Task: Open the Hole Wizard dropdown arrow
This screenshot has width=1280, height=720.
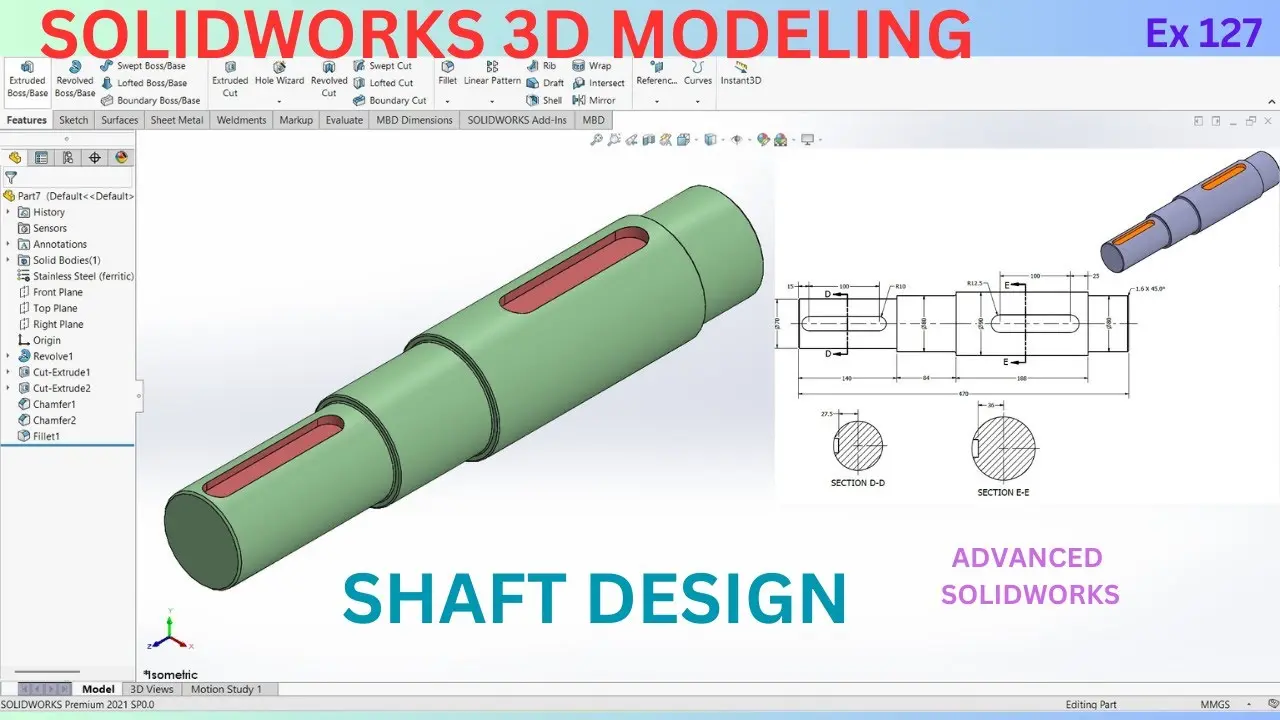Action: 279,101
